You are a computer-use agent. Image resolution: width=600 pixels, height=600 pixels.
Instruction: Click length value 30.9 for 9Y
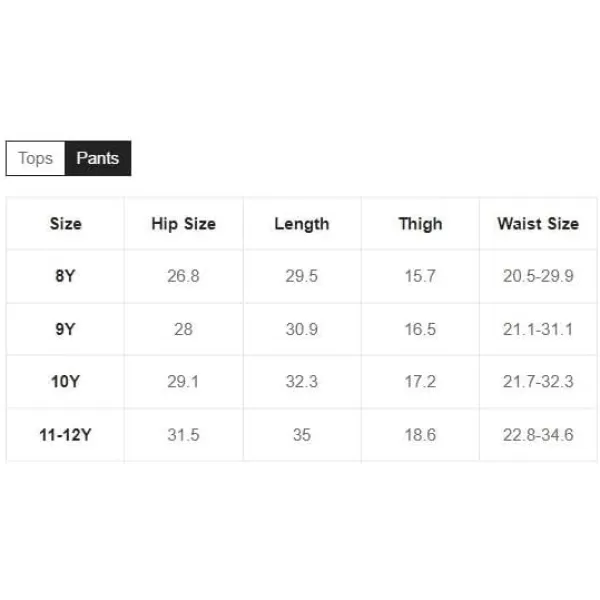(x=302, y=329)
